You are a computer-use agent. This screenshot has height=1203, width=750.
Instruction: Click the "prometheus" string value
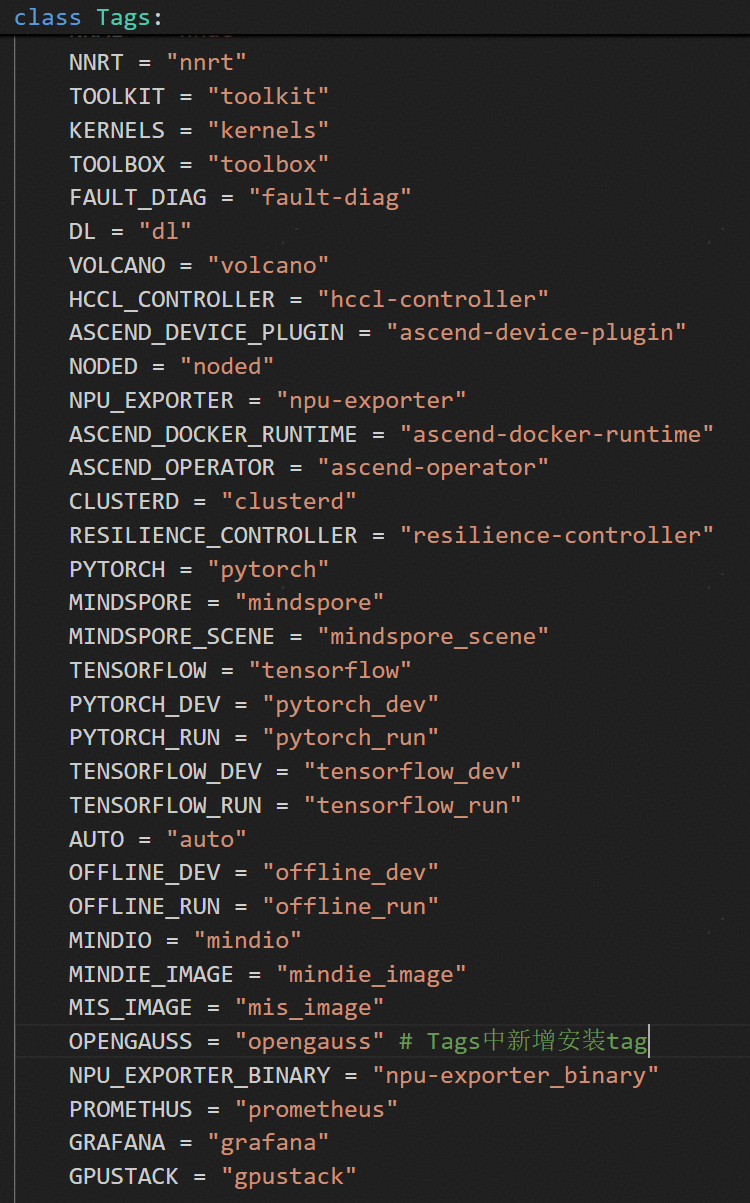pyautogui.click(x=316, y=1109)
